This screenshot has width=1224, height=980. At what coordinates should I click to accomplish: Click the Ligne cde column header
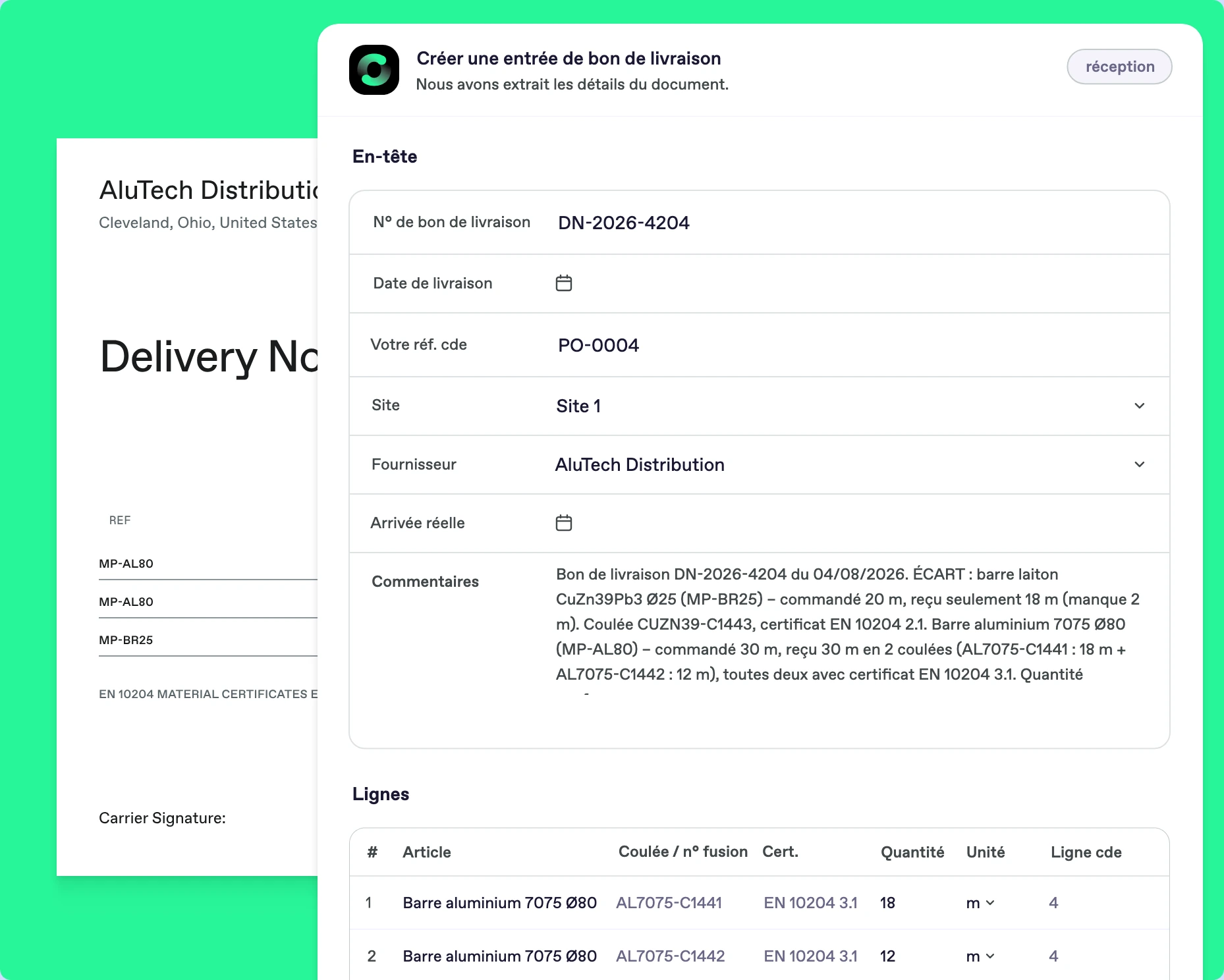1086,852
